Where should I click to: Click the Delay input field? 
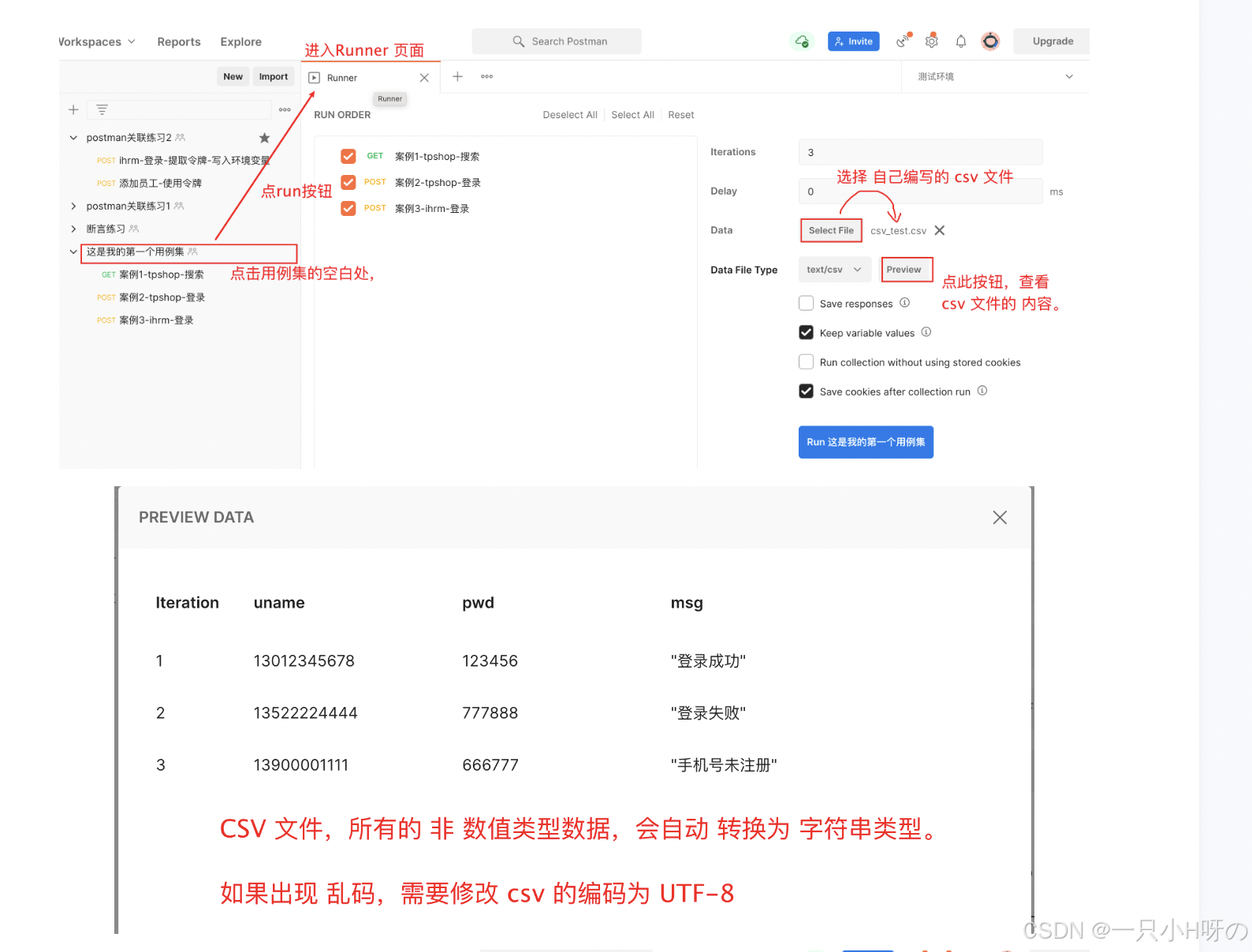(x=920, y=192)
